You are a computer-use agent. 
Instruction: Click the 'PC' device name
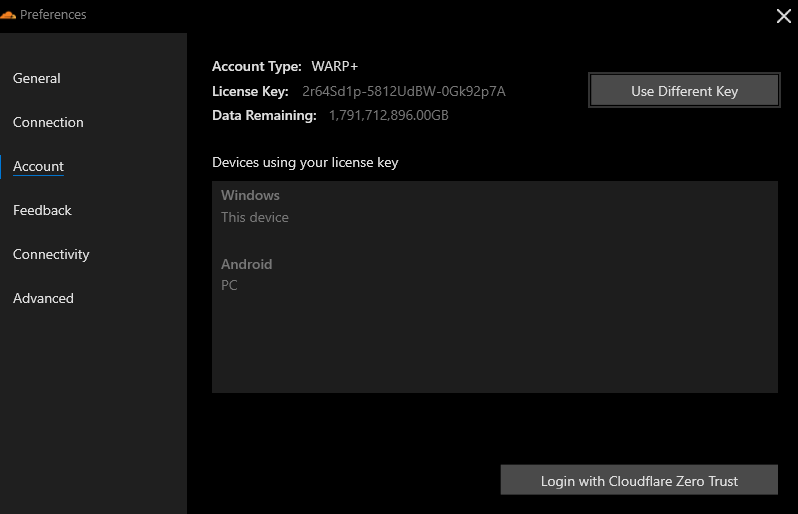(229, 285)
